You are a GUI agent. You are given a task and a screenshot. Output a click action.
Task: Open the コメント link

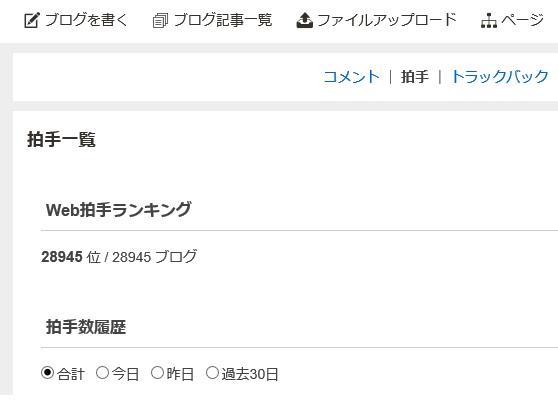(x=352, y=77)
